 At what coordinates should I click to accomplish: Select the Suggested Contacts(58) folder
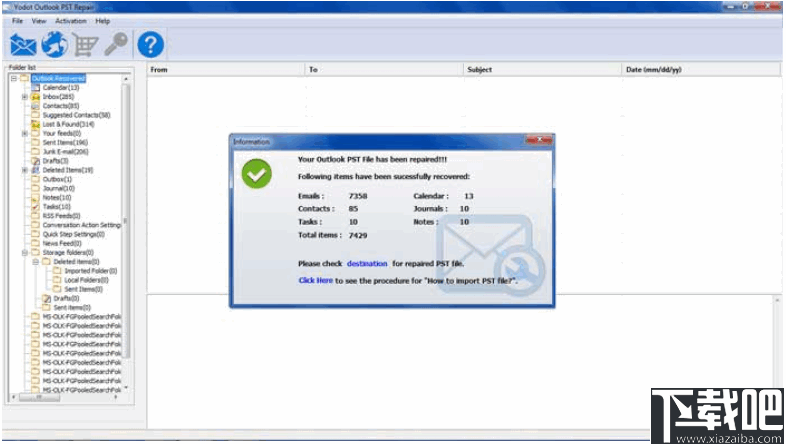(x=76, y=115)
